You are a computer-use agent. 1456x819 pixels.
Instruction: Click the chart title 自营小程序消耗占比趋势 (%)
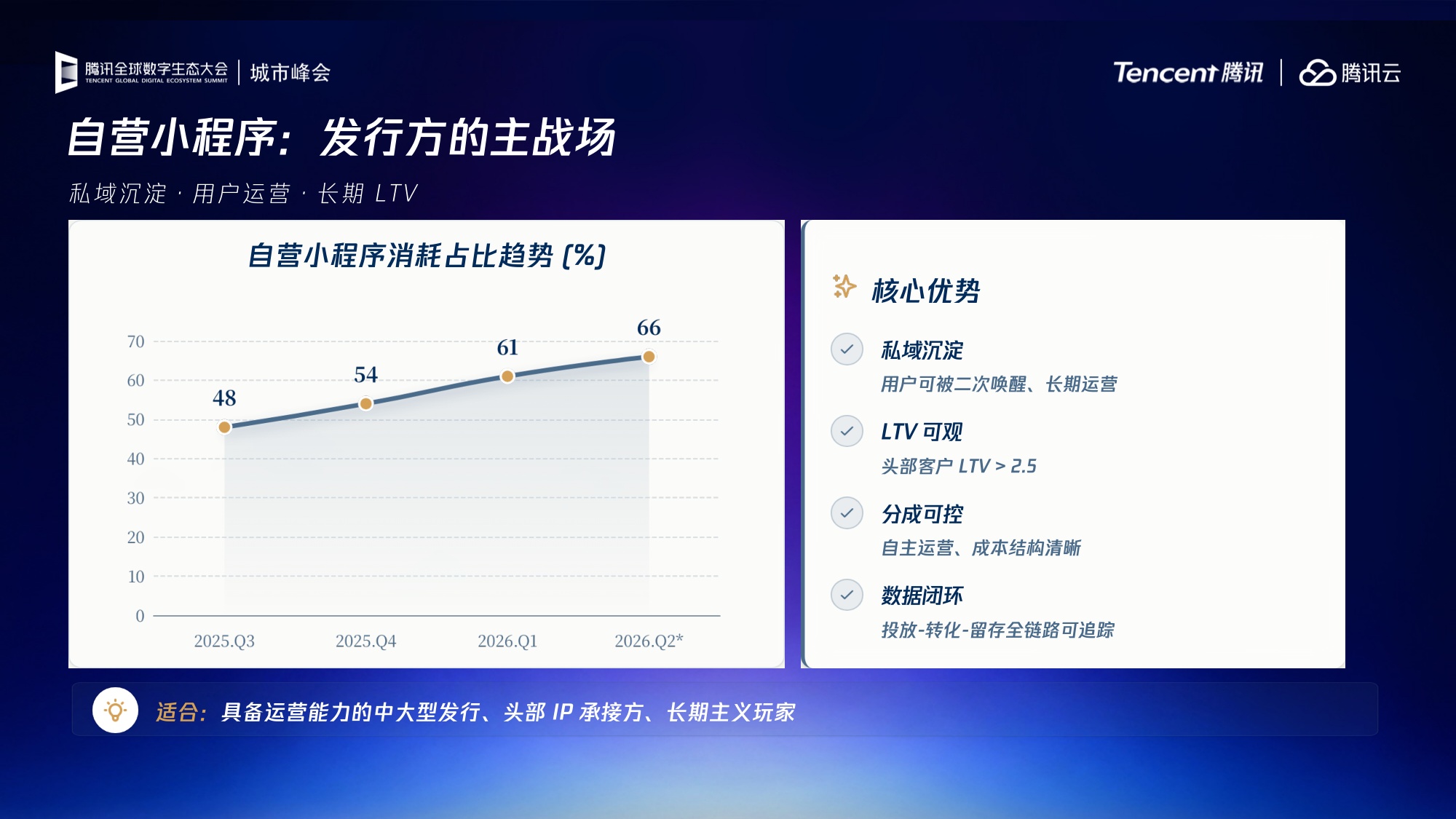click(427, 256)
